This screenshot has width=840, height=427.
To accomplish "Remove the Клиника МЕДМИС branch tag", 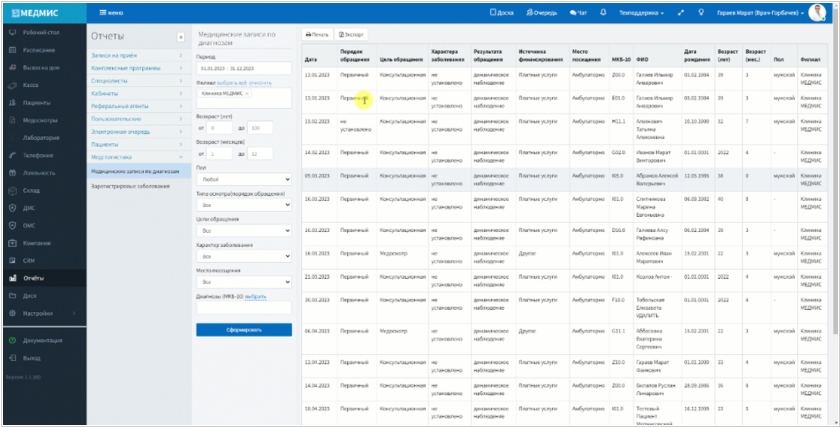I will (x=247, y=94).
